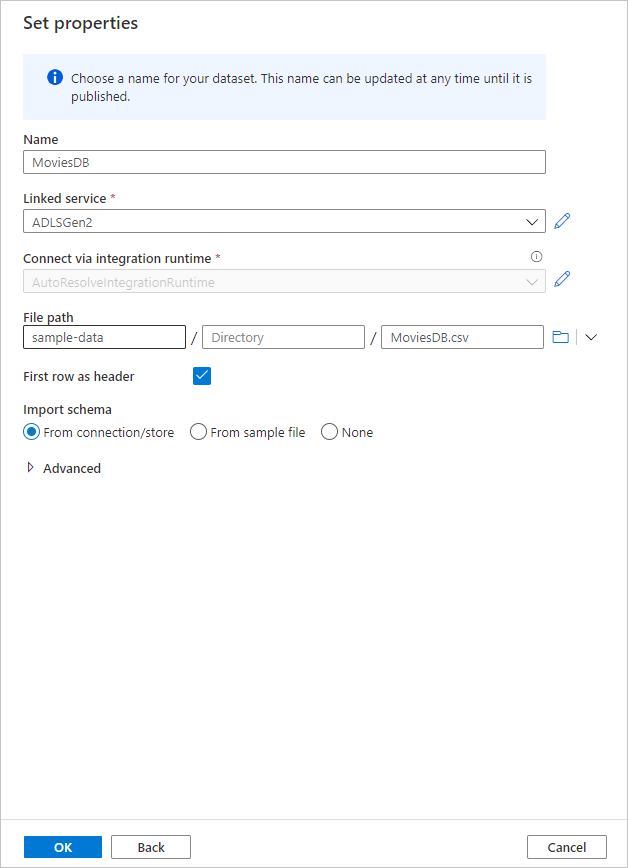The image size is (628, 868).
Task: Click the Name field showing MoviesDB
Action: click(x=284, y=161)
